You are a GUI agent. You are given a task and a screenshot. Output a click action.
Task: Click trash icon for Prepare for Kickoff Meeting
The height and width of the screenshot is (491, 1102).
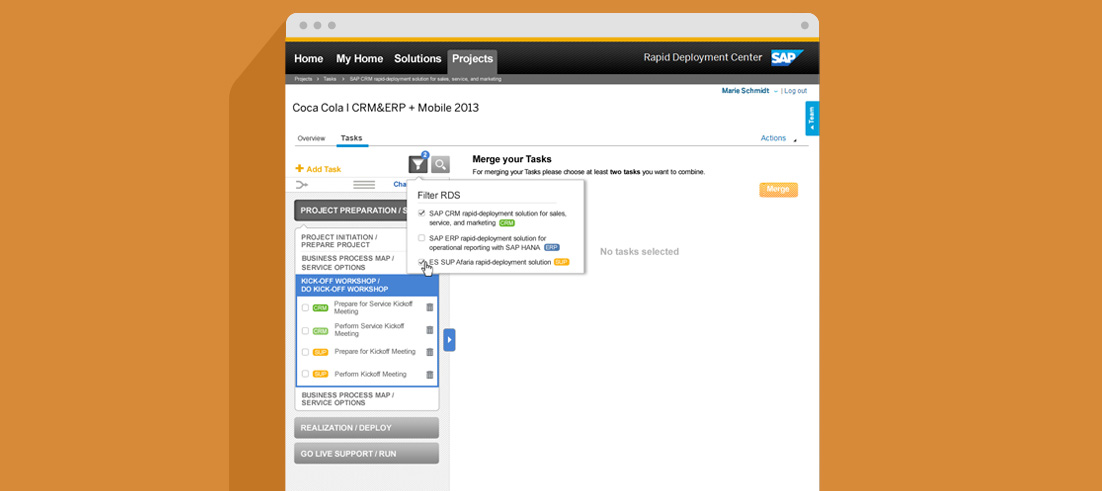click(429, 352)
